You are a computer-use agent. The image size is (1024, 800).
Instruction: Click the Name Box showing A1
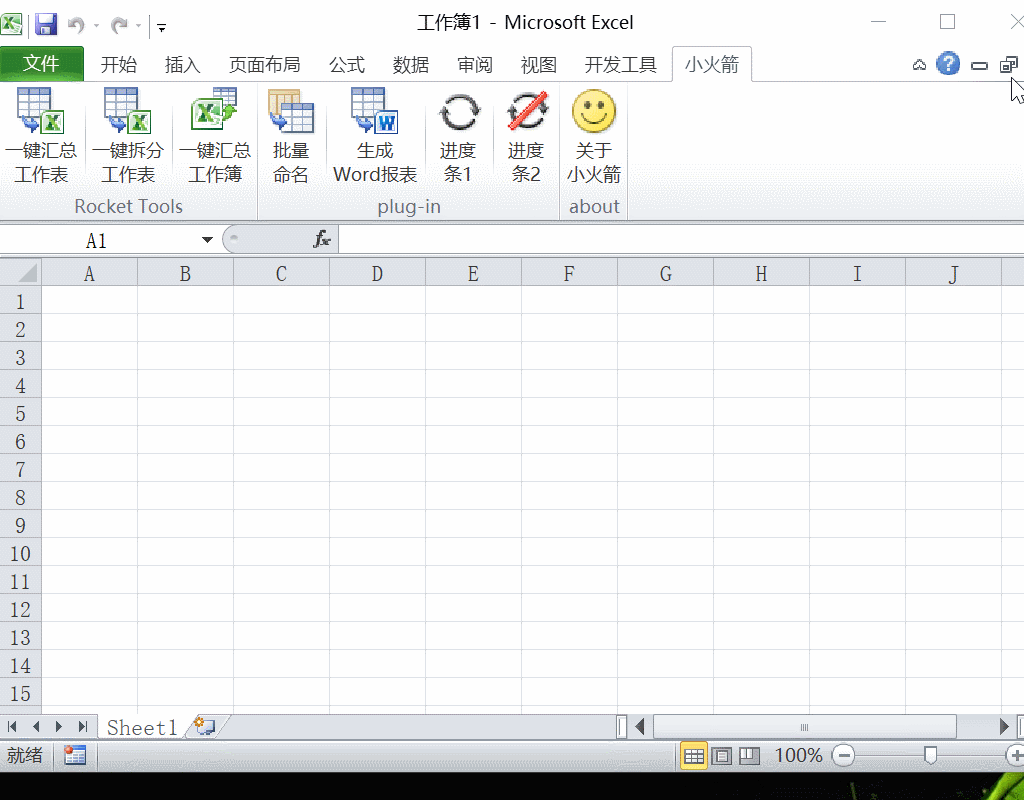(x=98, y=240)
